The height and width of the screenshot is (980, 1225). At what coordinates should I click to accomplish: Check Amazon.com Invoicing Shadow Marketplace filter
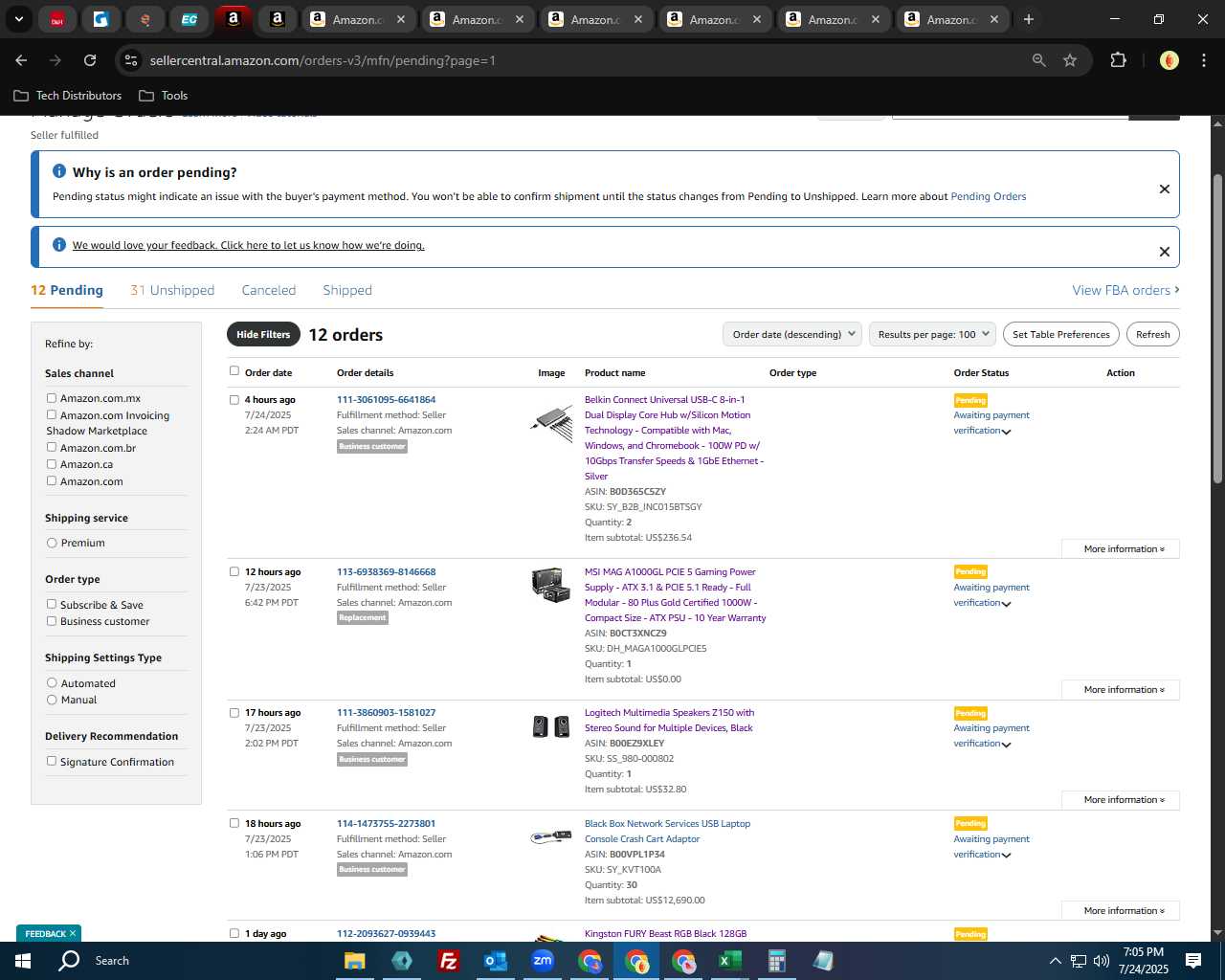tap(52, 415)
